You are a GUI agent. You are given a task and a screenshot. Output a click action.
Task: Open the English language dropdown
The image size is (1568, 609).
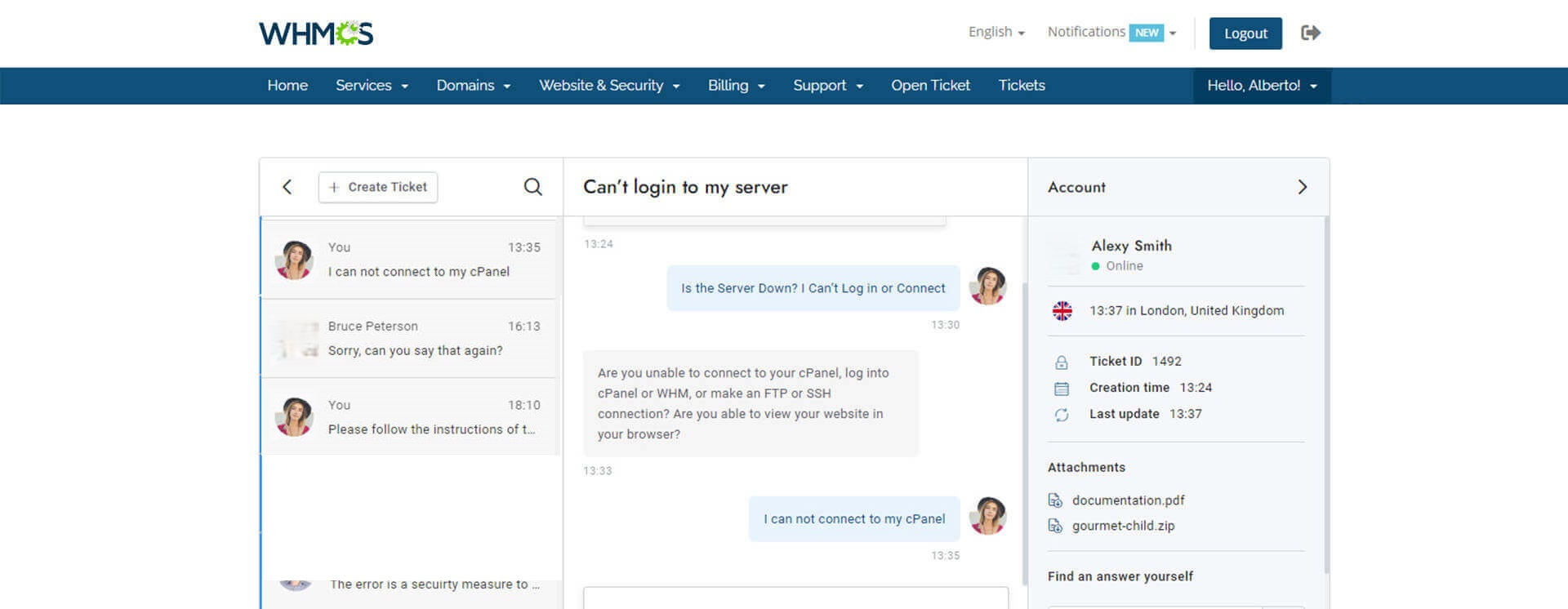[x=996, y=33]
